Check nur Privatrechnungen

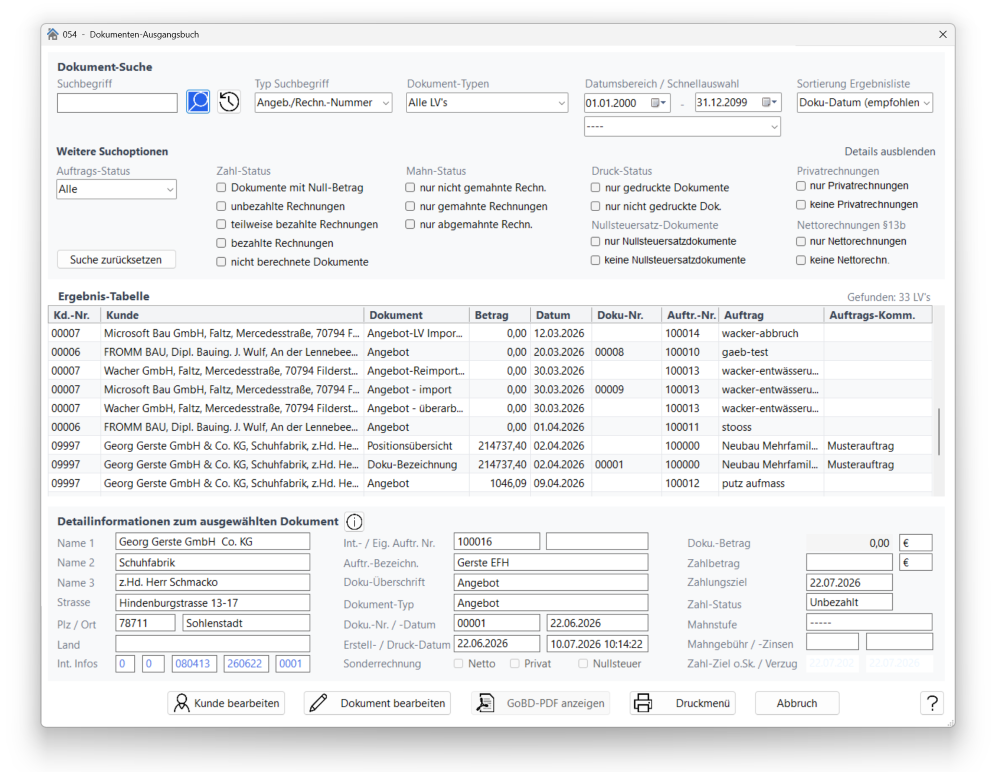click(x=801, y=186)
